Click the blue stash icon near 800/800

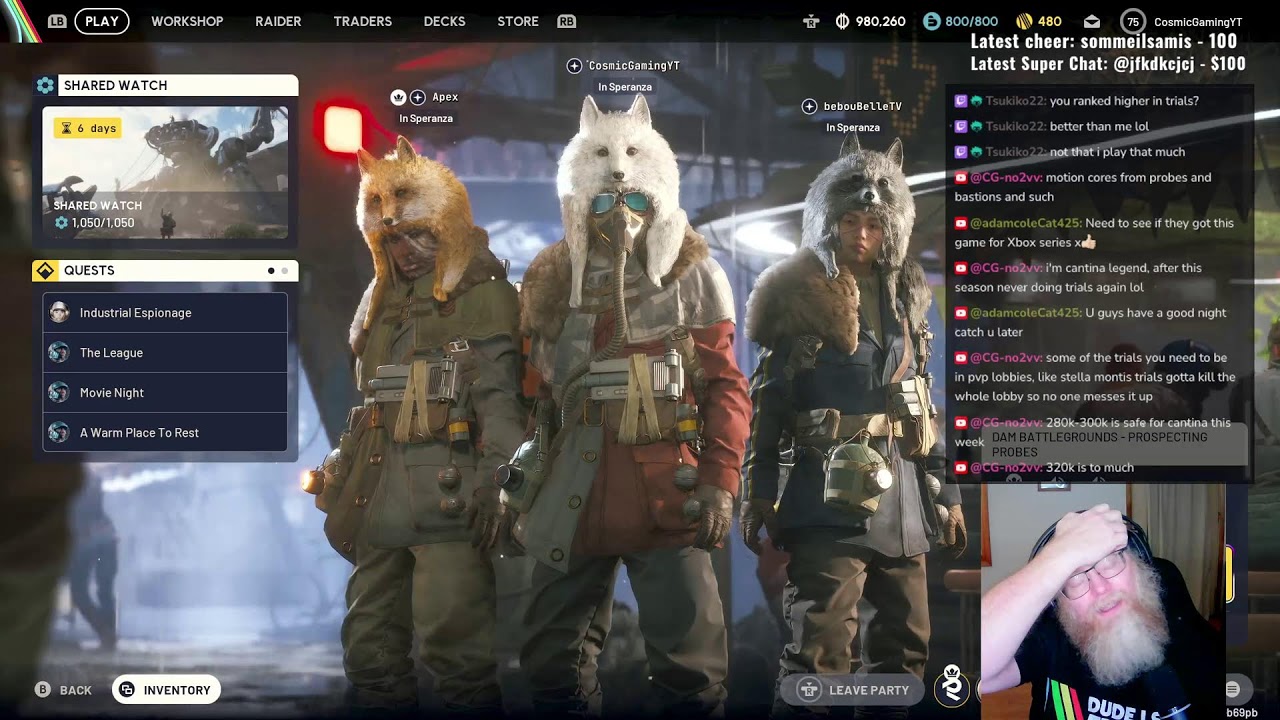[x=931, y=21]
